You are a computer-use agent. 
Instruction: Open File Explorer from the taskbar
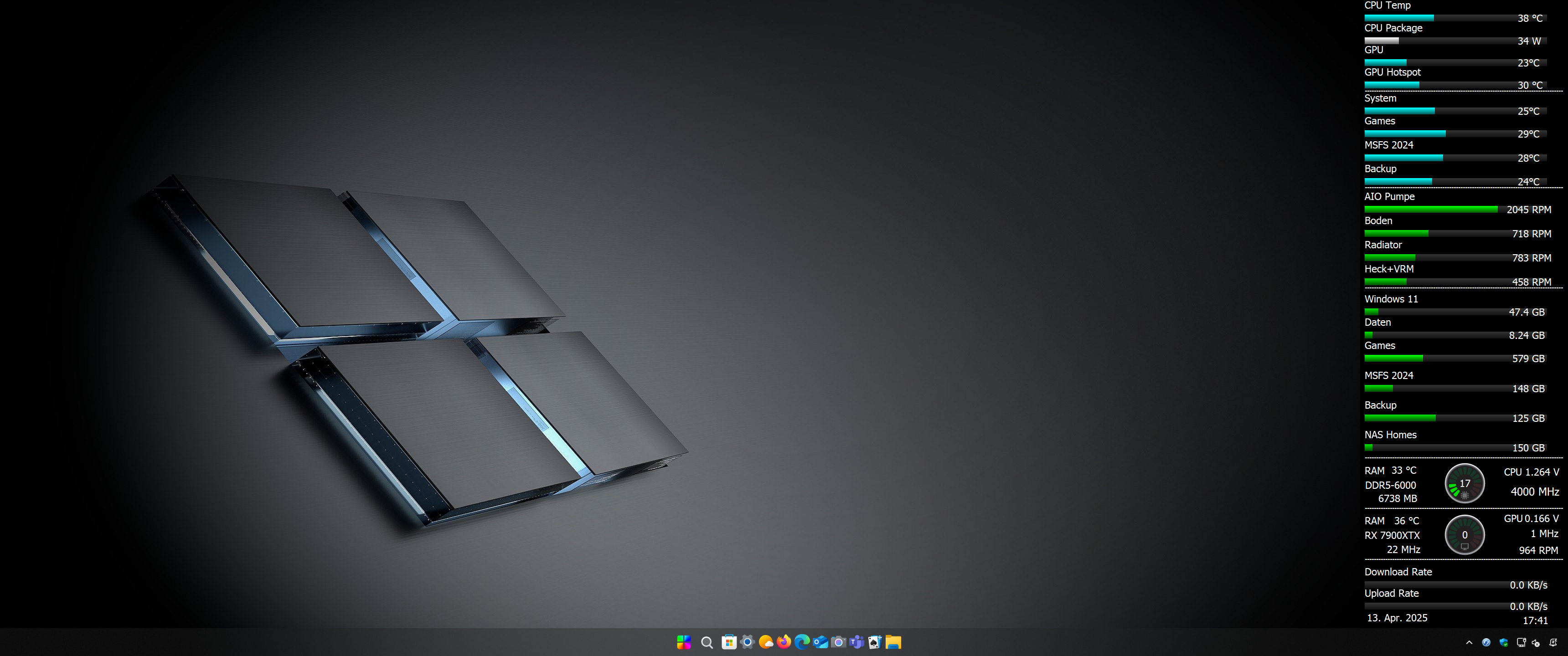(893, 643)
